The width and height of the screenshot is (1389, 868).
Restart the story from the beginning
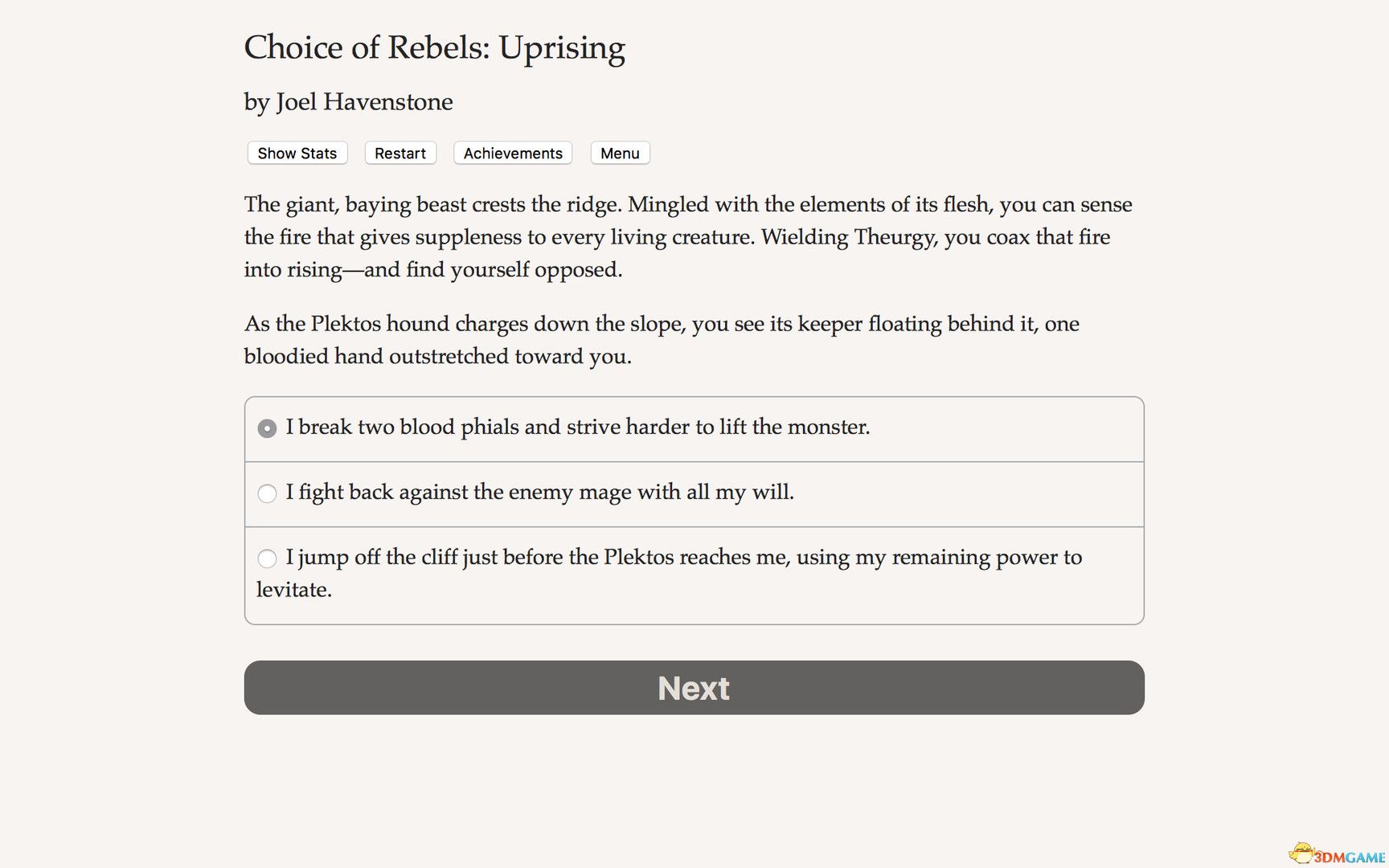pos(399,153)
